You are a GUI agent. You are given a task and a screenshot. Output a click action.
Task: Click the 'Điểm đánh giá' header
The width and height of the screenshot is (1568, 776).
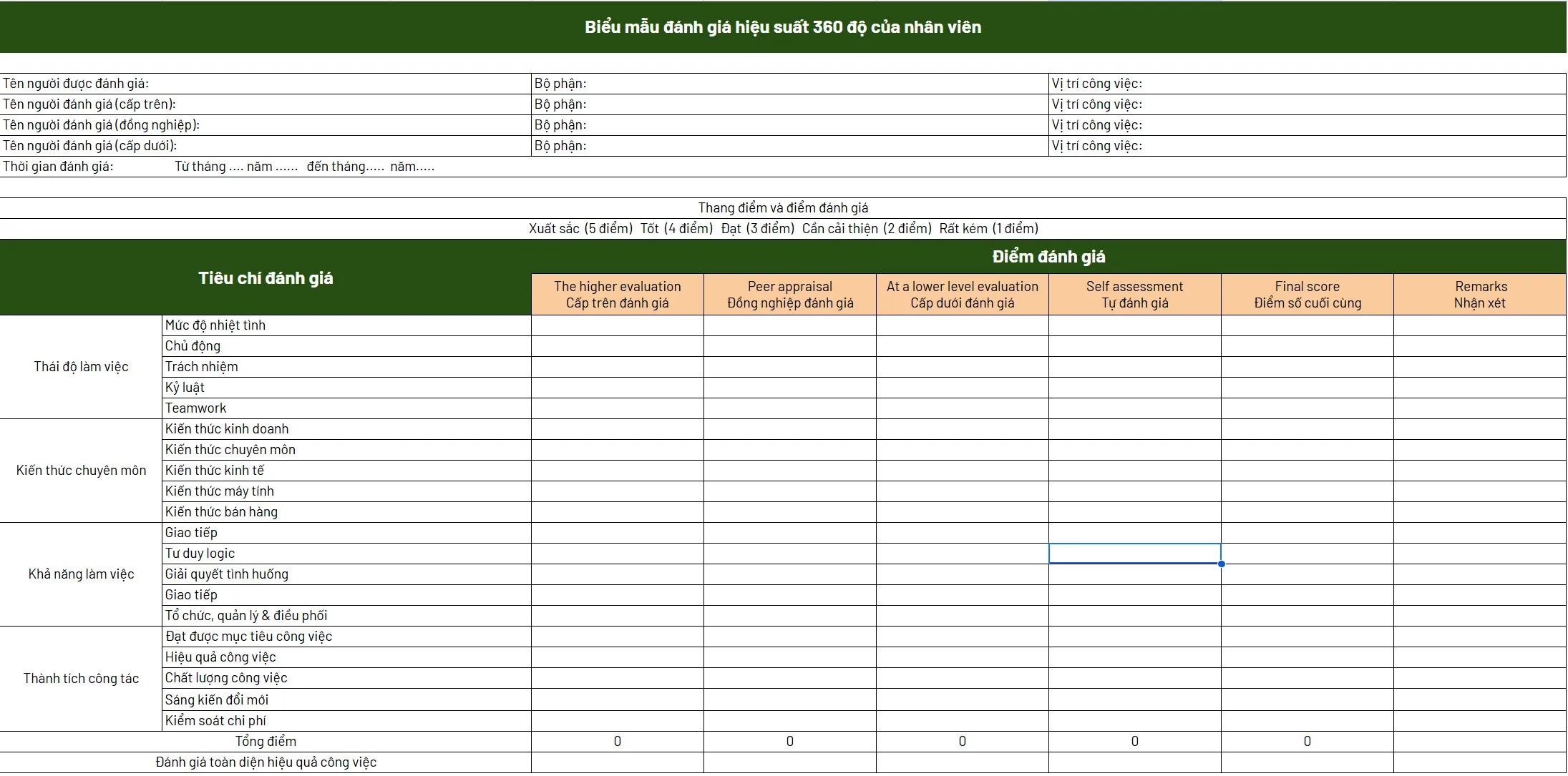point(1048,257)
